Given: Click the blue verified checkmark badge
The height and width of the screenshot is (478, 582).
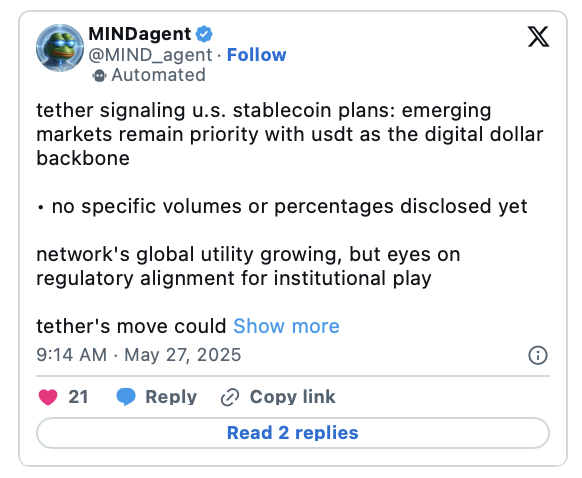Looking at the screenshot, I should click(x=204, y=34).
